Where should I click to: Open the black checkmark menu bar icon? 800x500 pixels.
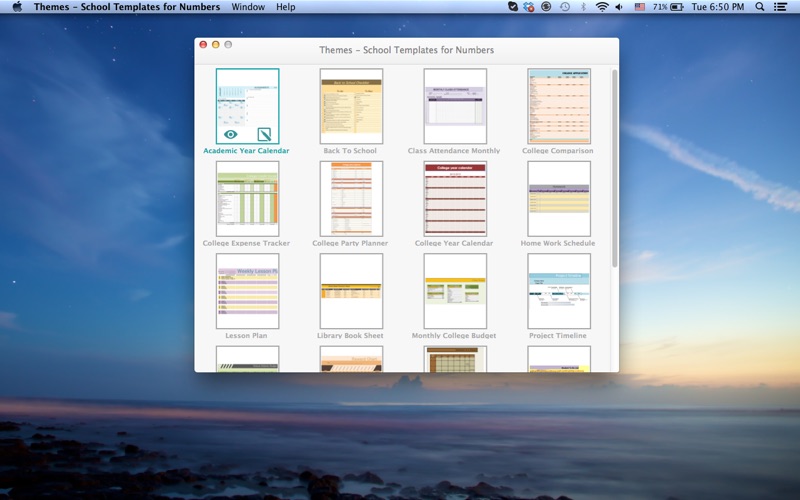coord(513,7)
